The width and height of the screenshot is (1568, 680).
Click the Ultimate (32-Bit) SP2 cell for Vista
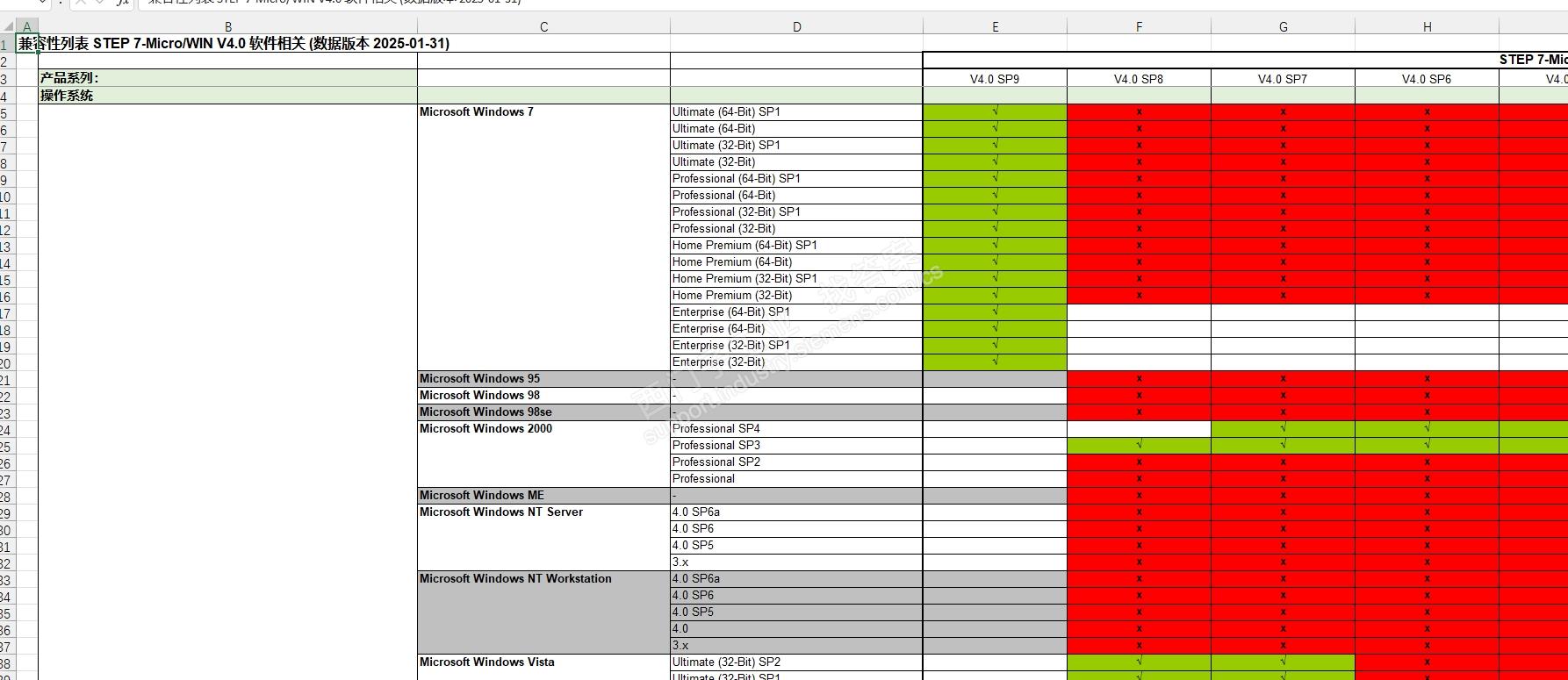[x=797, y=662]
